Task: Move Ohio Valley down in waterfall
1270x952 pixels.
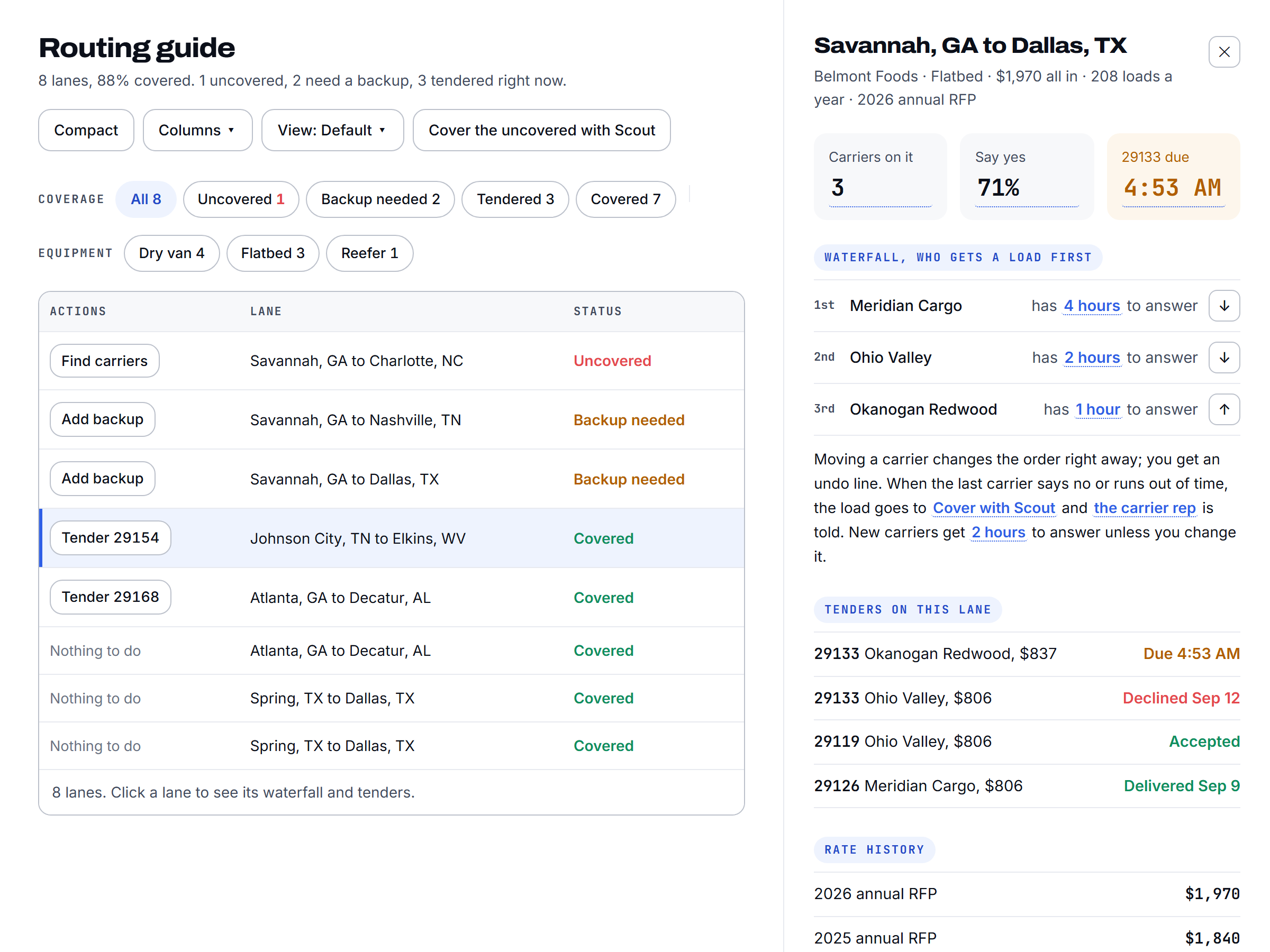Action: point(1223,358)
